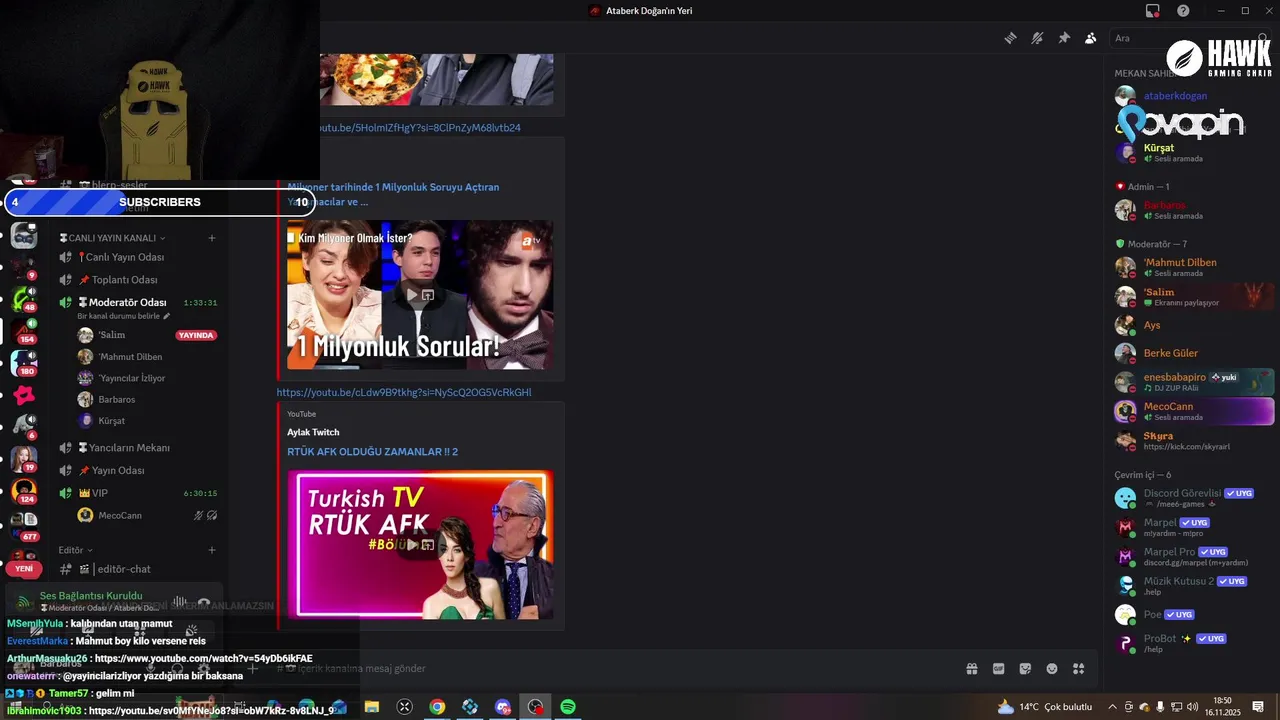This screenshot has height=720, width=1280.
Task: Open RTÜK AFK OLDUĞU ZAMANLAR !! 2 title
Action: [372, 452]
